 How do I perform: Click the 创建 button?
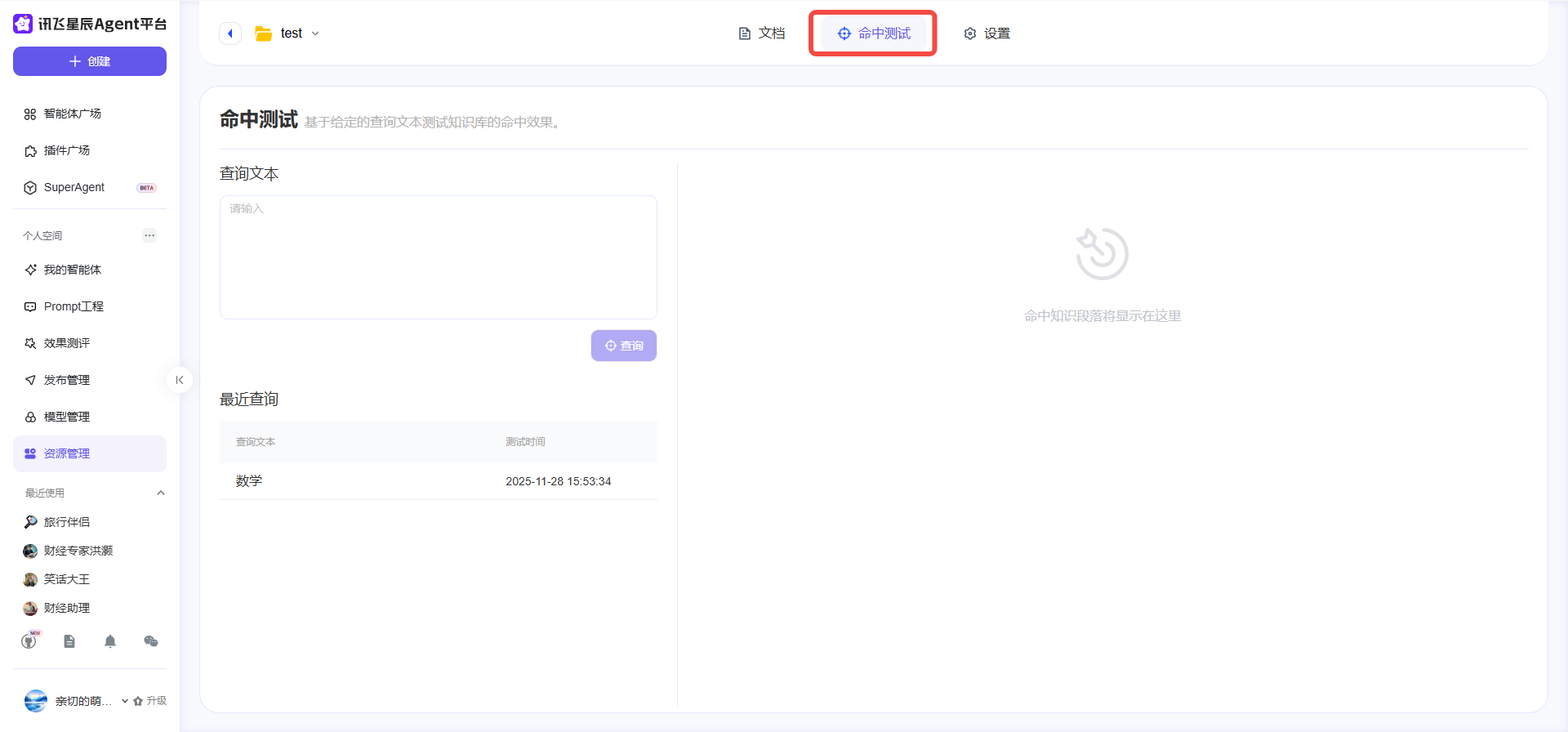click(90, 61)
